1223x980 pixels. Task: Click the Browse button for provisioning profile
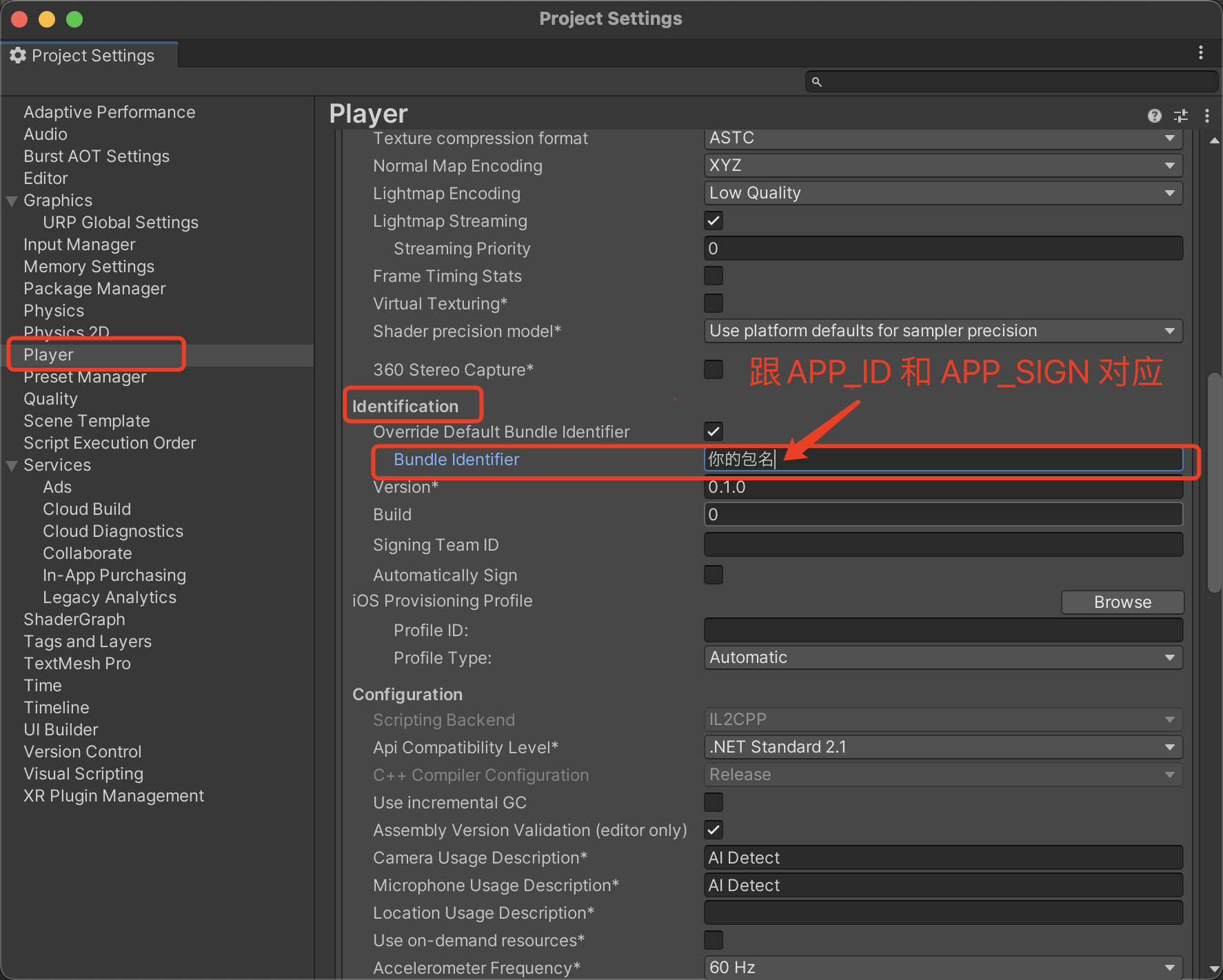click(1122, 602)
